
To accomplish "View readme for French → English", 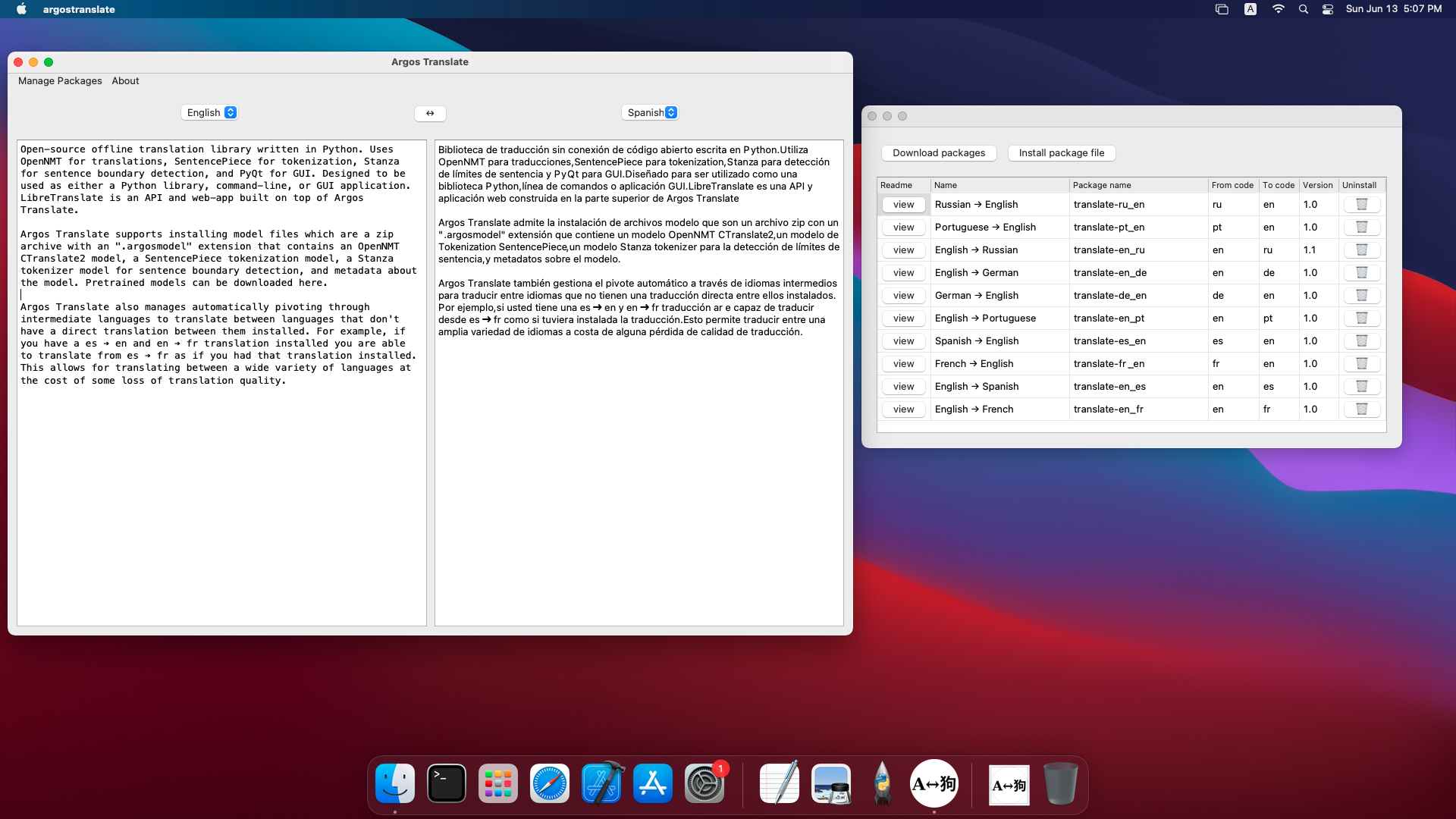I will coord(903,364).
